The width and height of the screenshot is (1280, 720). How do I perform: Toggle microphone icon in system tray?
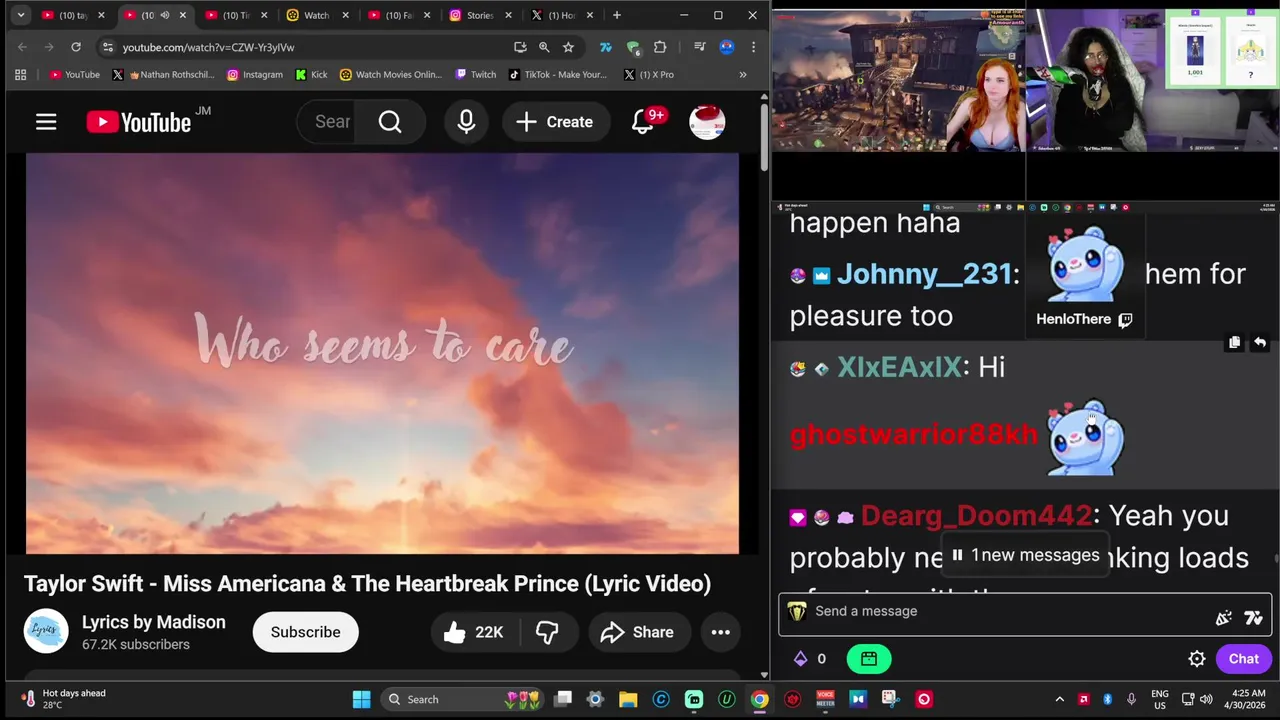tap(1131, 699)
